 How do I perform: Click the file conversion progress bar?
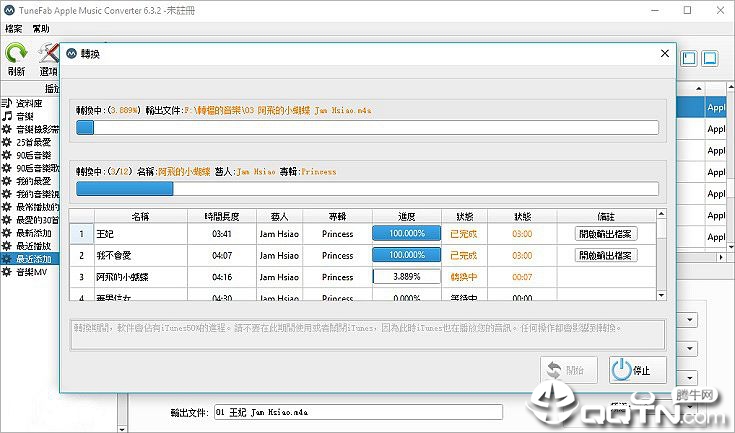click(x=367, y=127)
